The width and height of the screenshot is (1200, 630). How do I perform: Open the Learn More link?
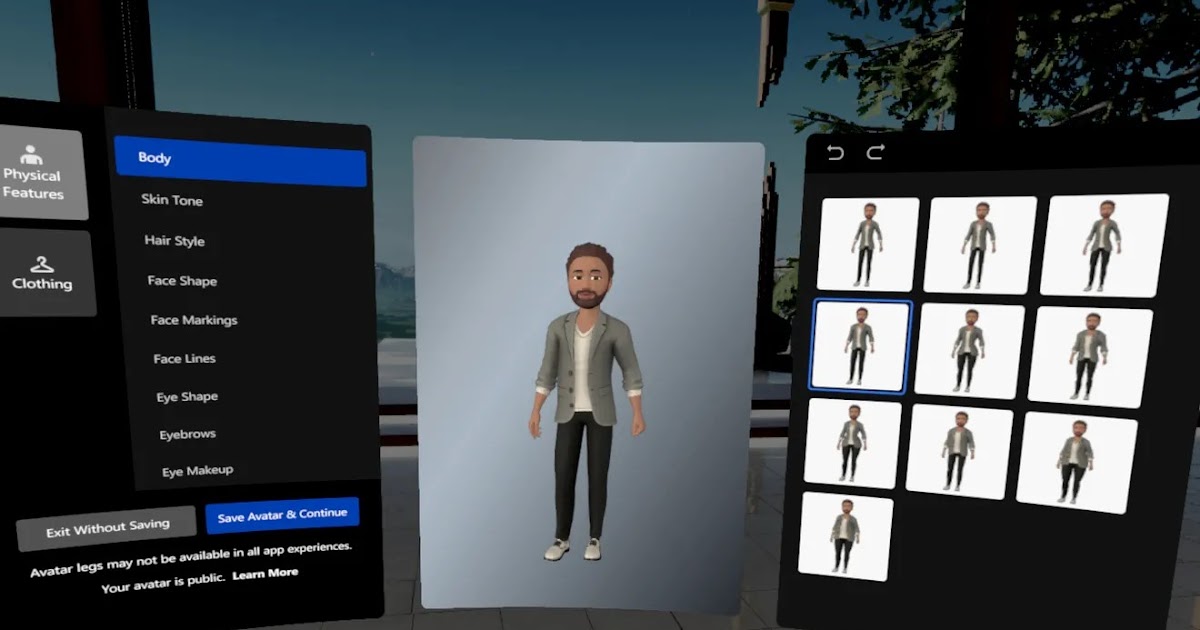[264, 573]
